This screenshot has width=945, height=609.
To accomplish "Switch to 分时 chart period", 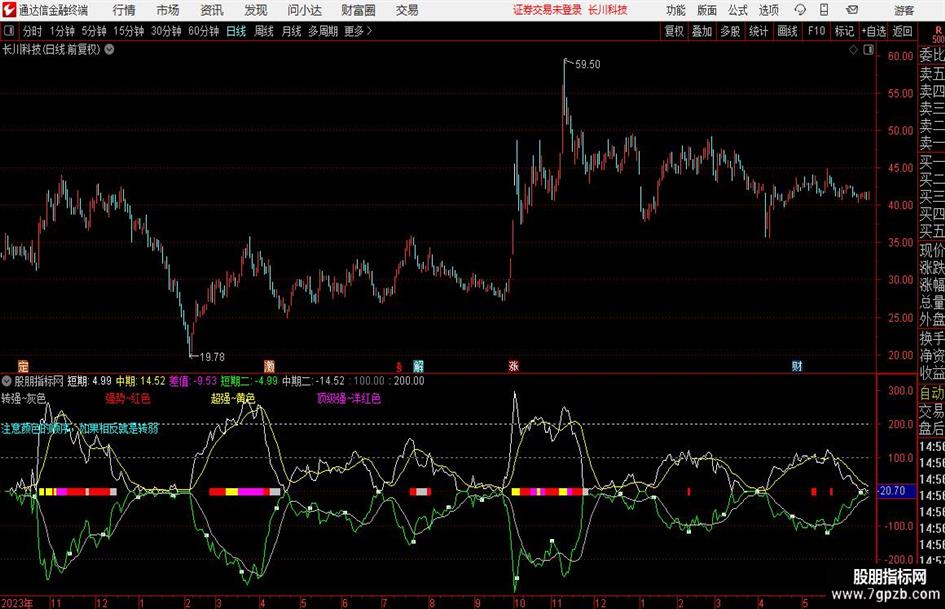I will point(33,31).
